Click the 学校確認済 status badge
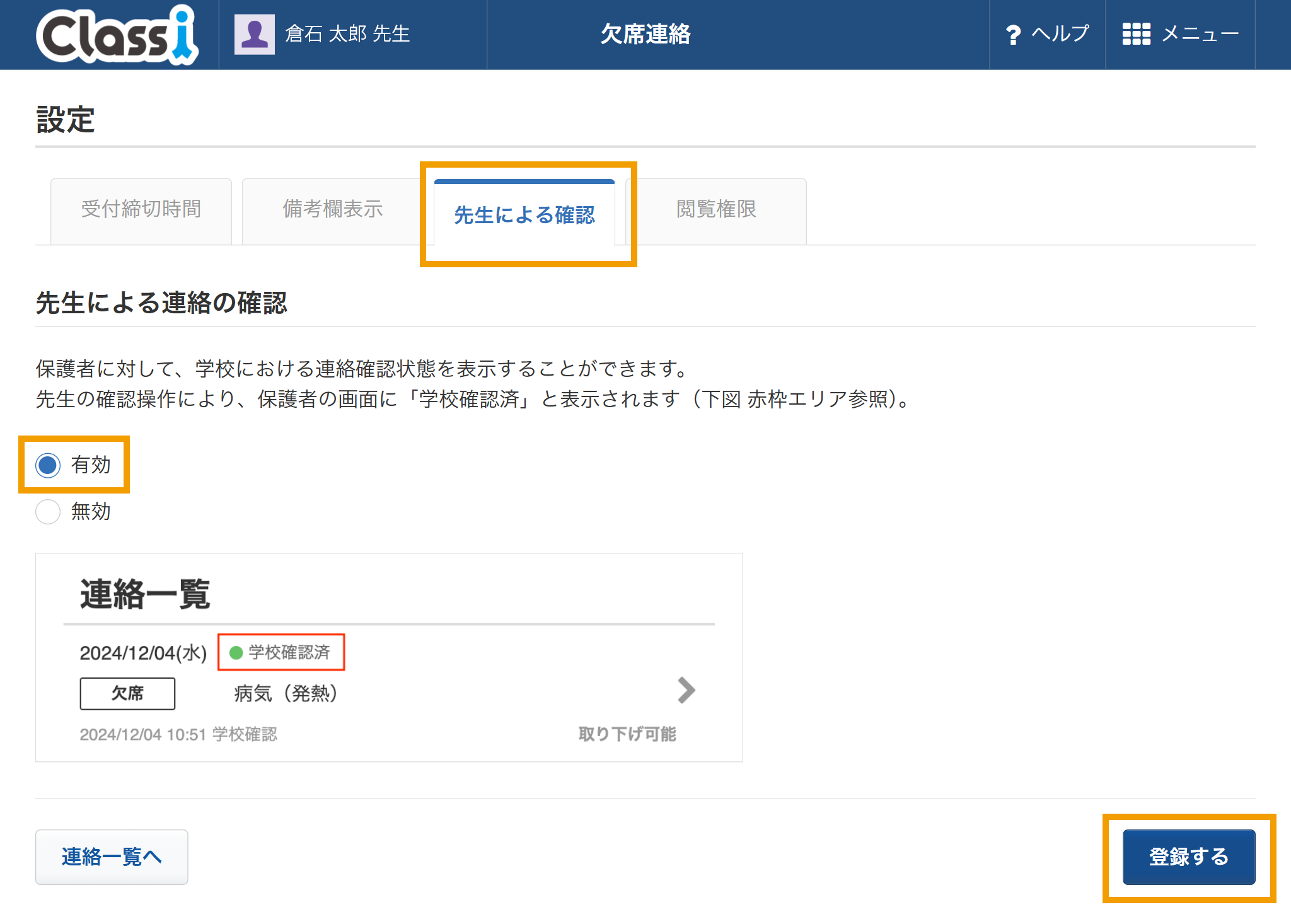This screenshot has height=924, width=1291. click(x=281, y=652)
